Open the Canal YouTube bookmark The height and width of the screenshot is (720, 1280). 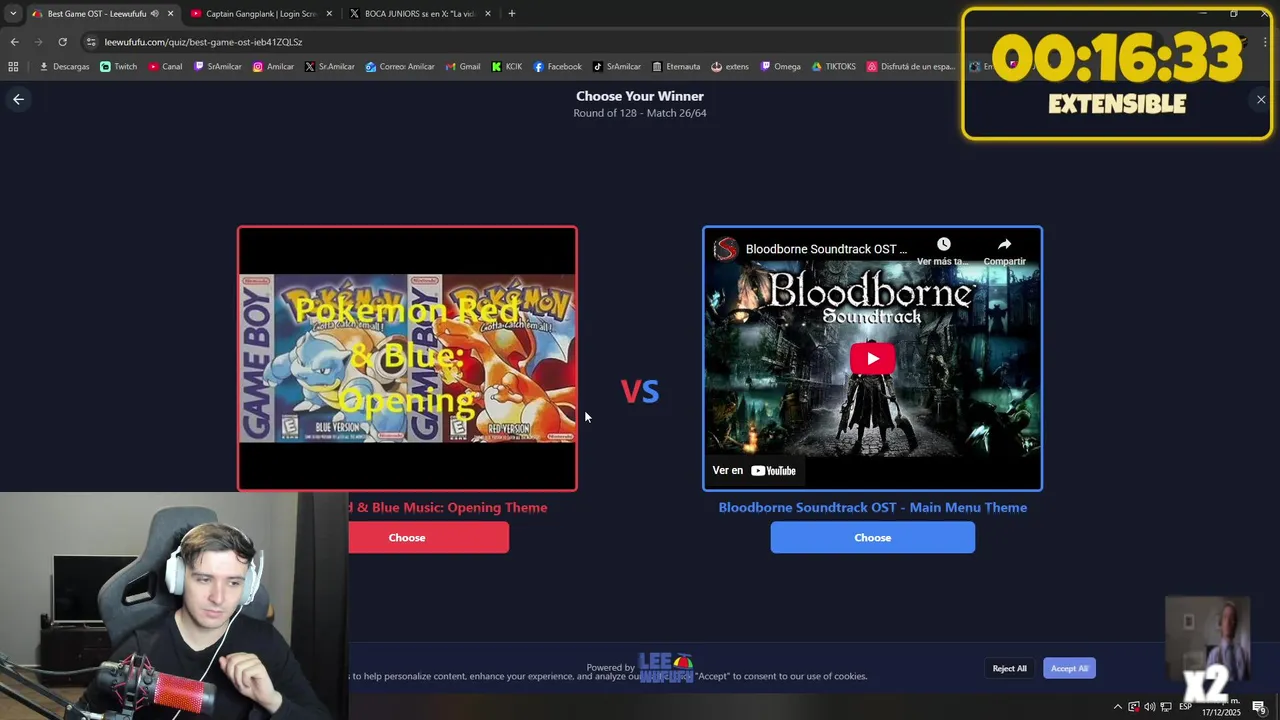pyautogui.click(x=165, y=67)
